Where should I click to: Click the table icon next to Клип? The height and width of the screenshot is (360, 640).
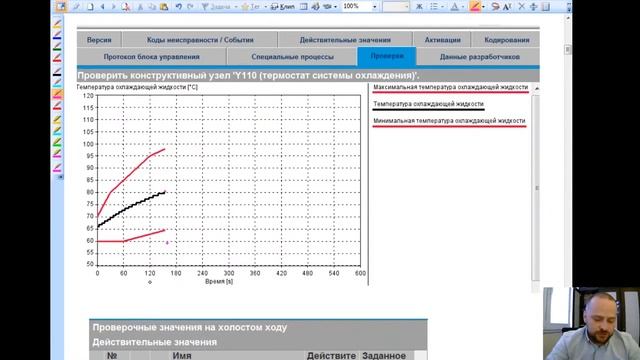[304, 7]
